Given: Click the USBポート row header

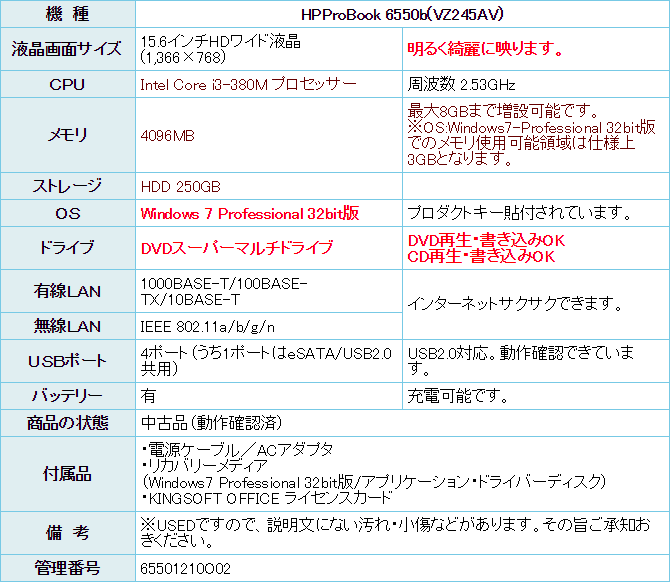Looking at the screenshot, I should pos(67,360).
